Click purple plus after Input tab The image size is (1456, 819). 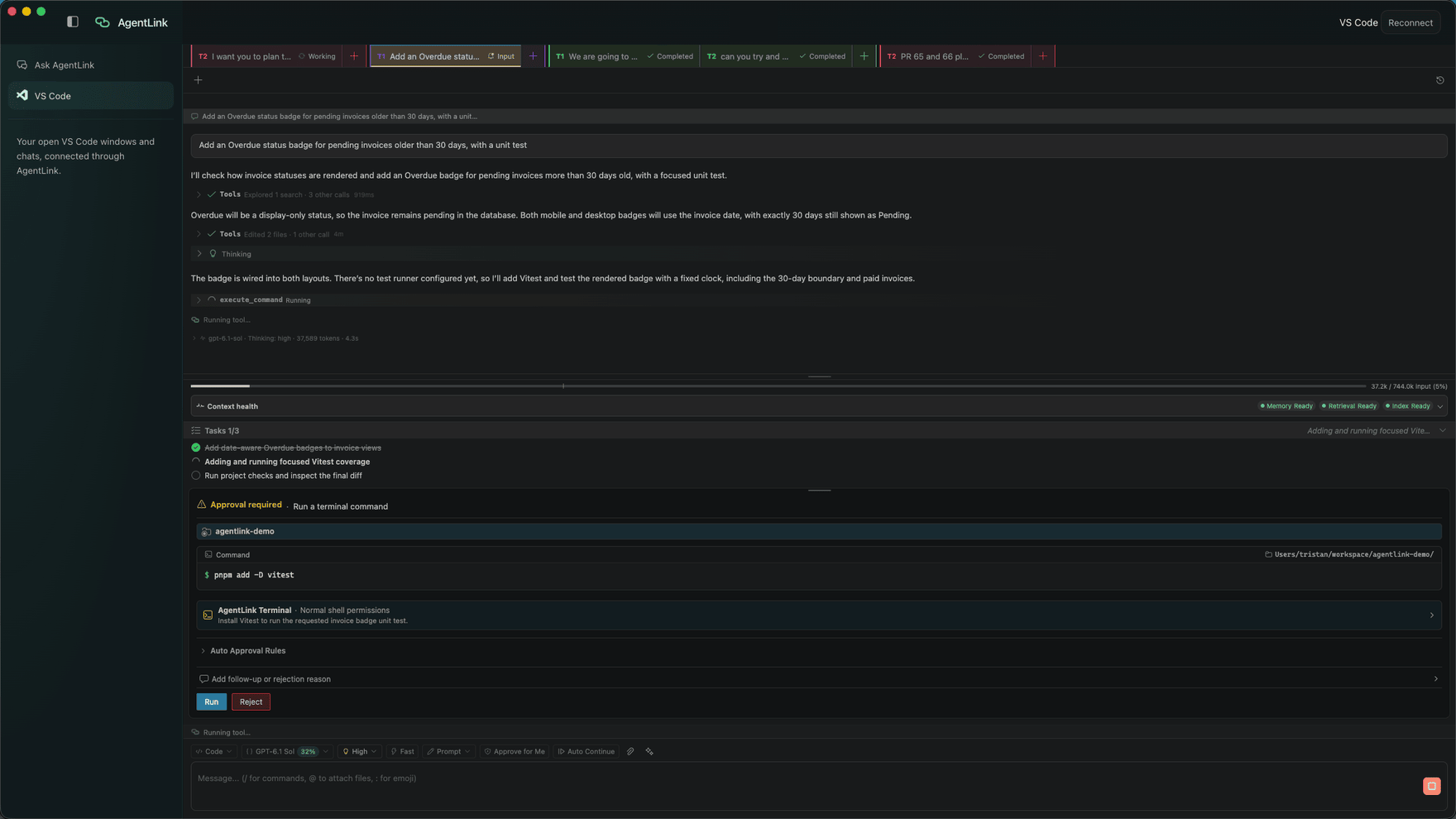click(x=533, y=56)
